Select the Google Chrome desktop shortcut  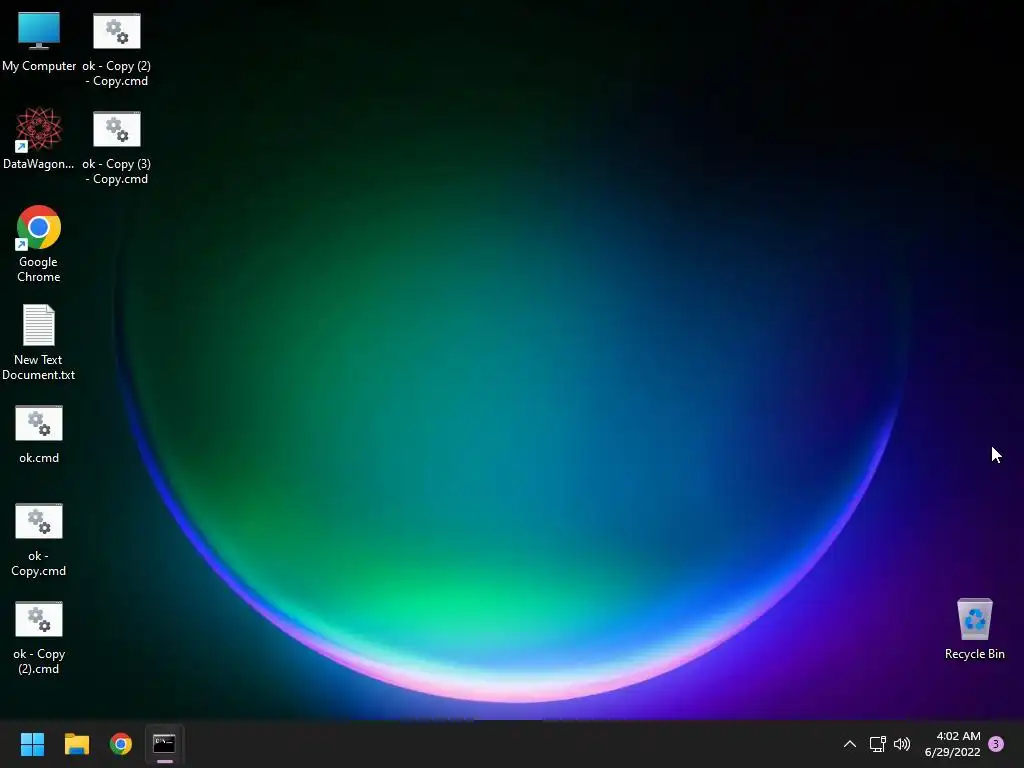point(39,227)
